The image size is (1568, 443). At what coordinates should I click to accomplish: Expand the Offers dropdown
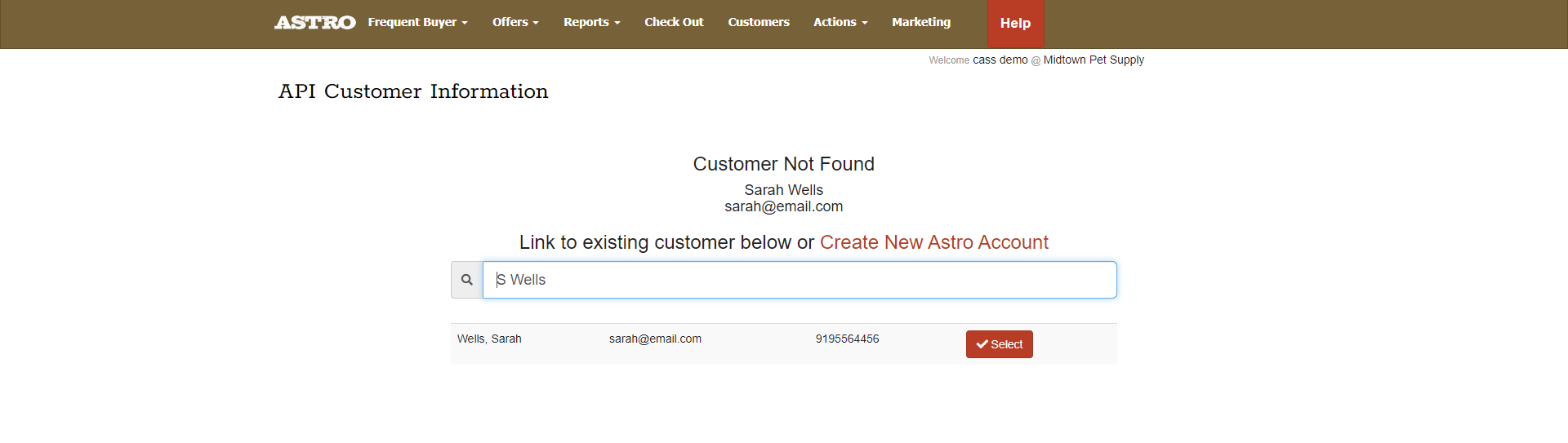click(x=515, y=23)
